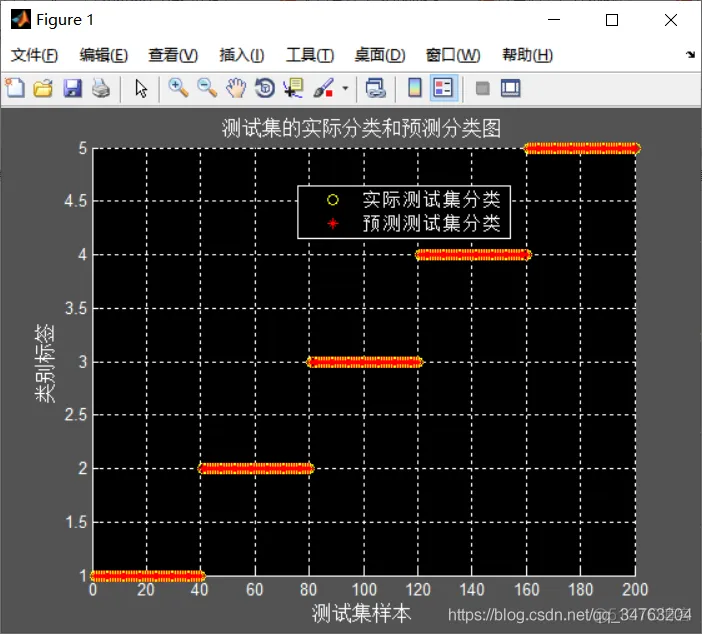Image resolution: width=702 pixels, height=634 pixels.
Task: Enable the Rotate 3D tool
Action: tap(265, 88)
